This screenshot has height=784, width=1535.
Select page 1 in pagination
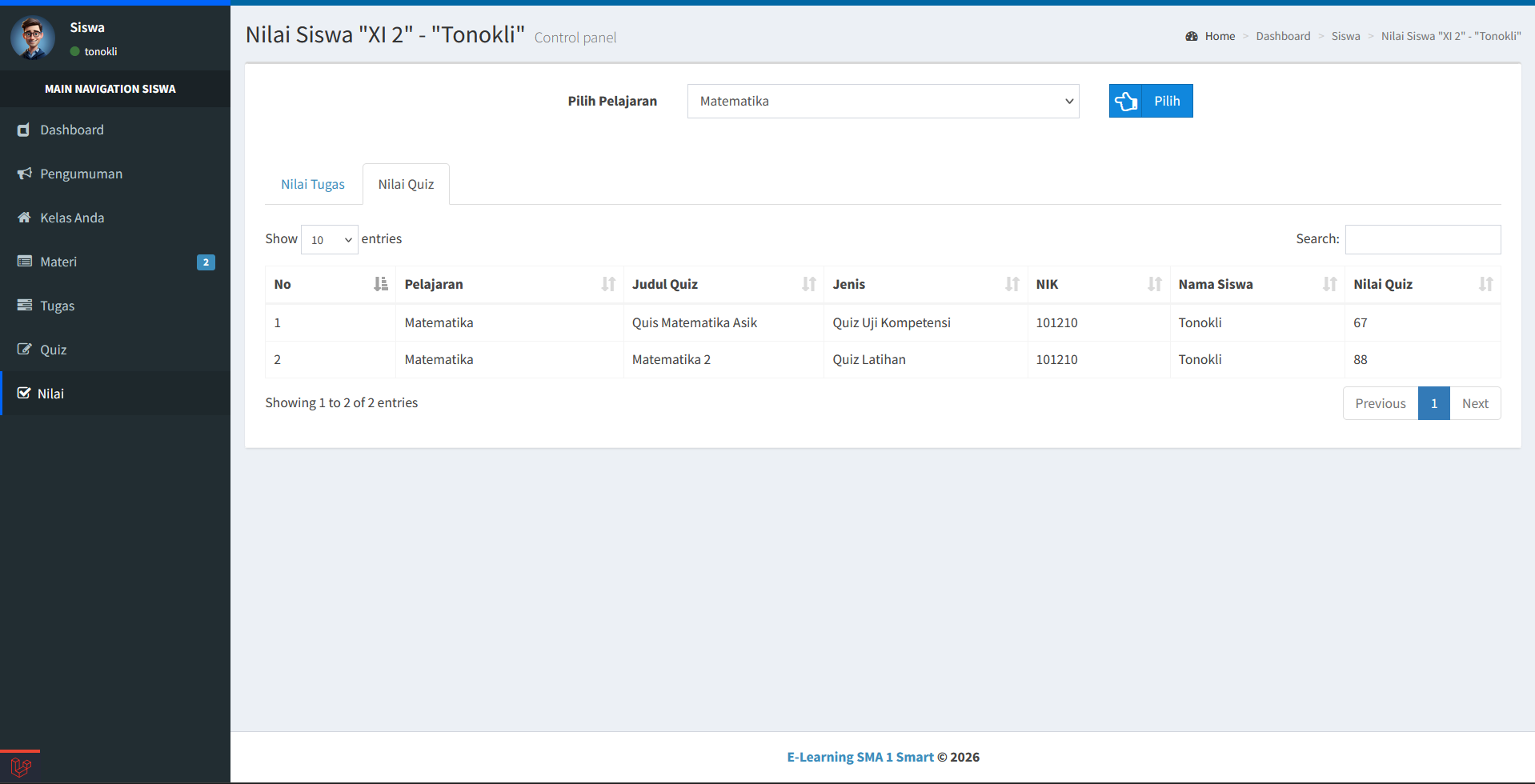tap(1434, 403)
